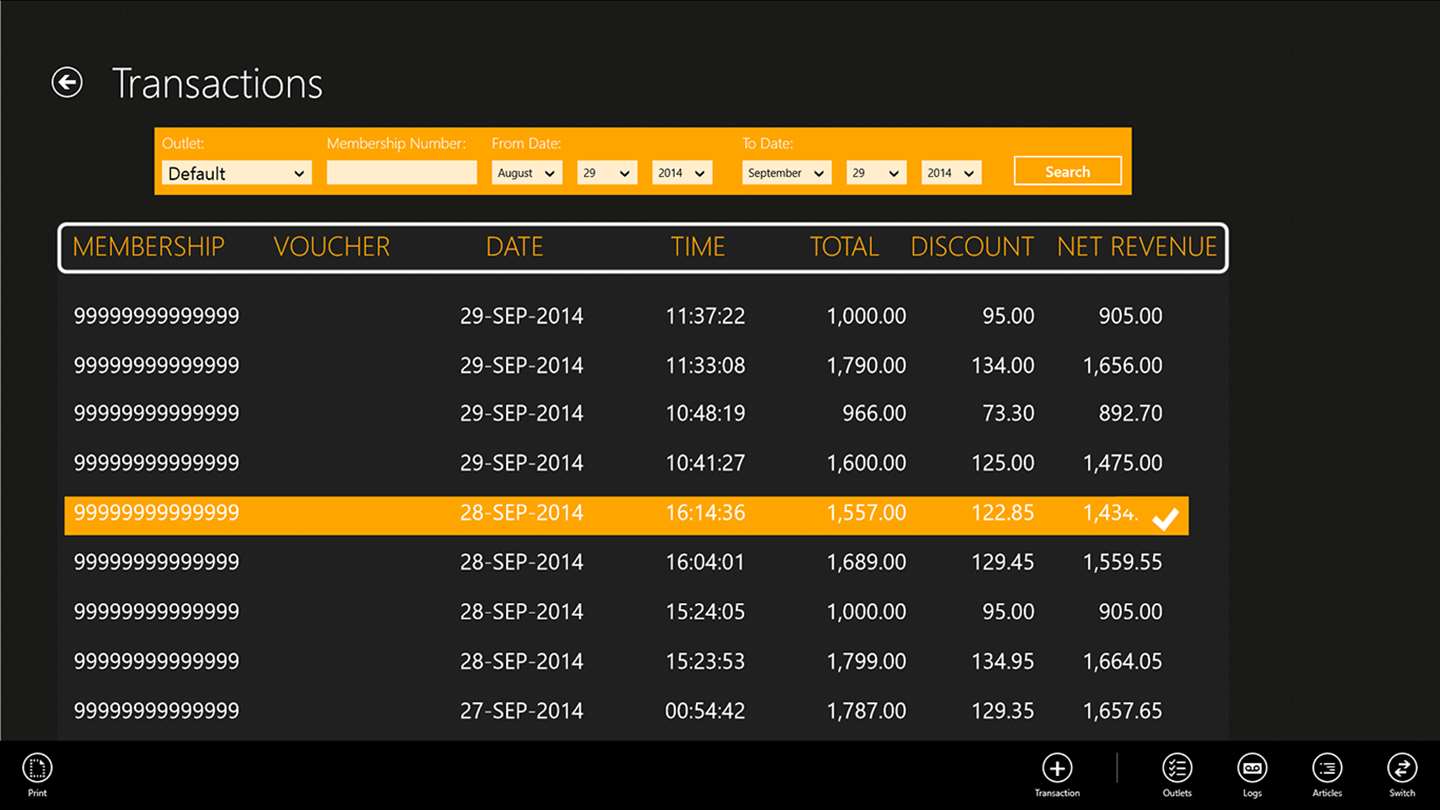Screen dimensions: 1440x810
Task: Click total 1,689.00
Action: (x=866, y=563)
